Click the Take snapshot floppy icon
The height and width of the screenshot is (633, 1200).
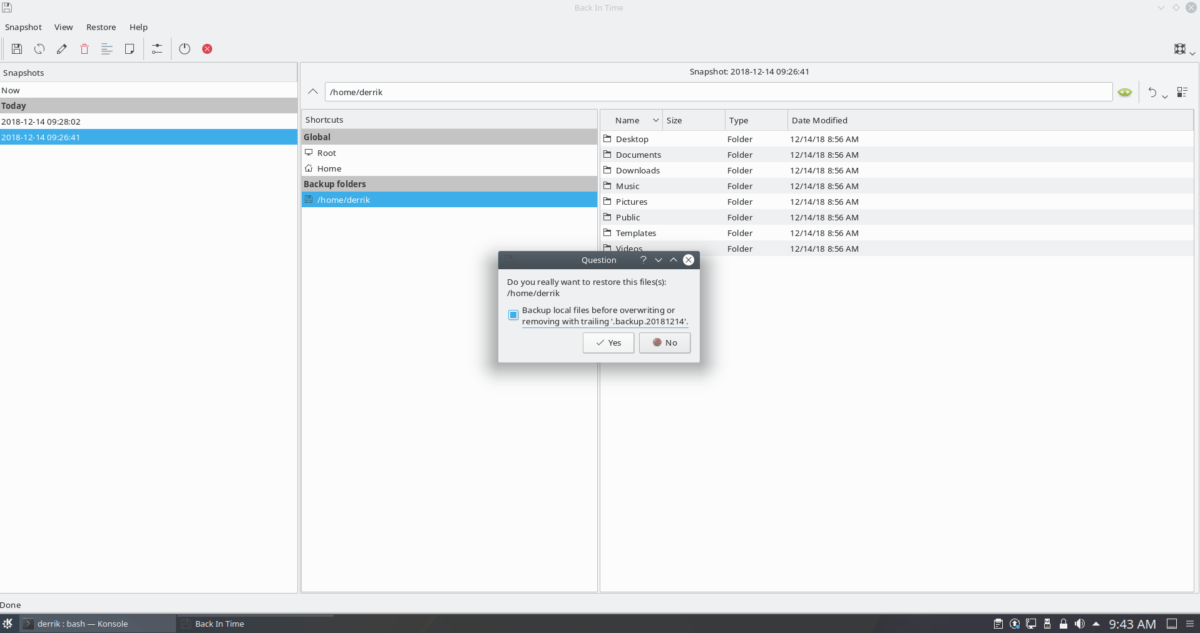tap(17, 48)
